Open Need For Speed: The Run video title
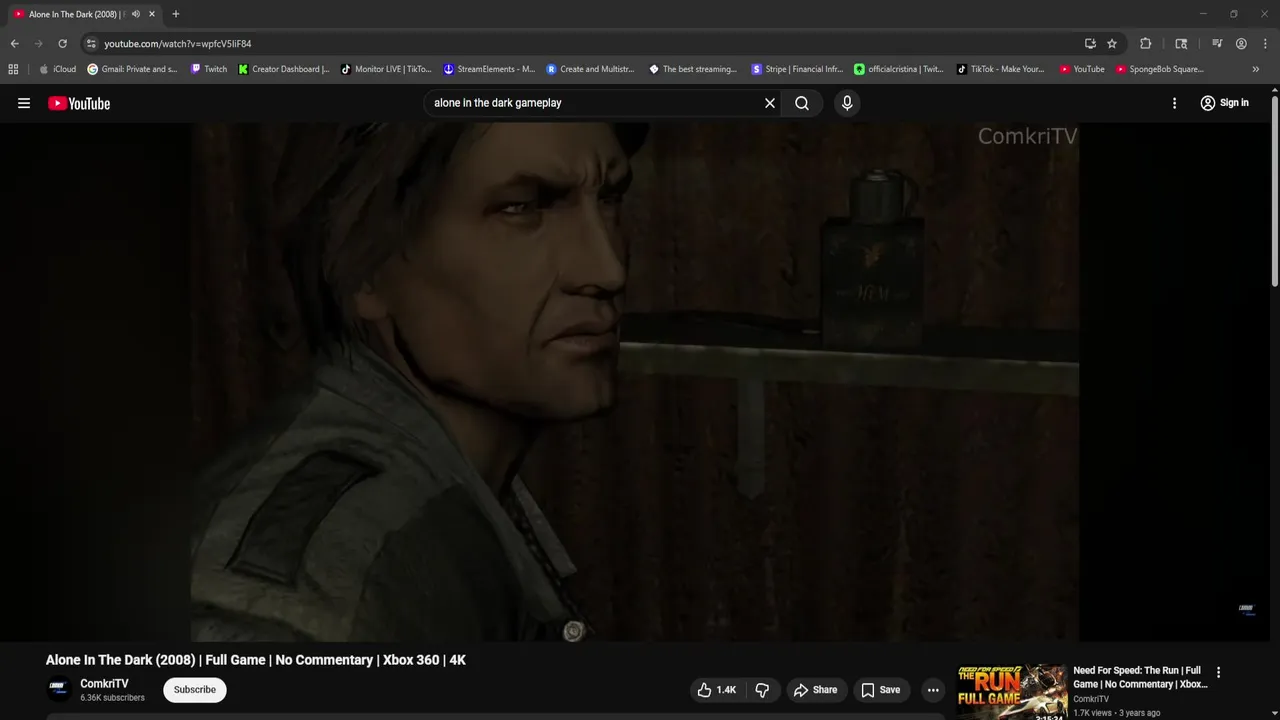This screenshot has height=720, width=1280. pyautogui.click(x=1140, y=677)
